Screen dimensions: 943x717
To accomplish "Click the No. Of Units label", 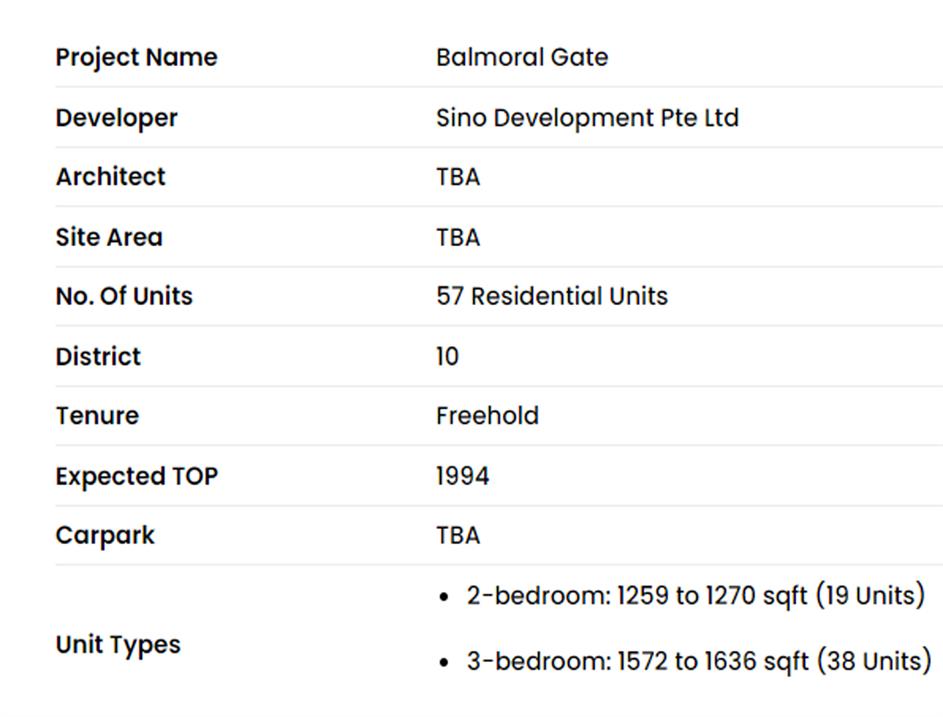I will [124, 296].
